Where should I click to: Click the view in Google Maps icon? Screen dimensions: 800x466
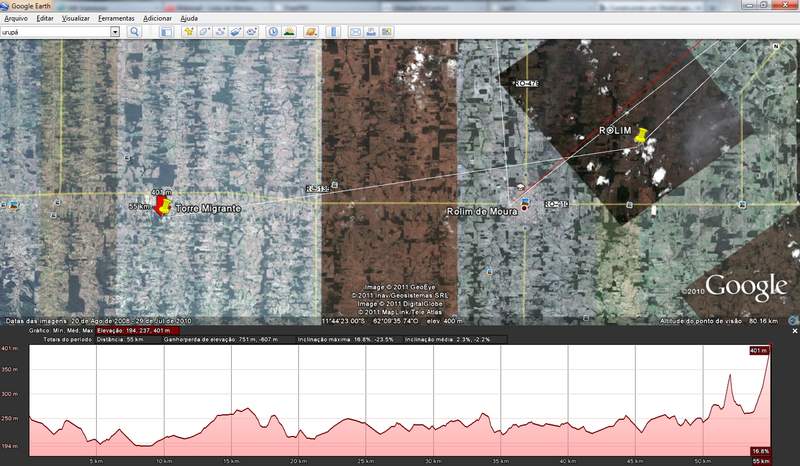pos(387,32)
